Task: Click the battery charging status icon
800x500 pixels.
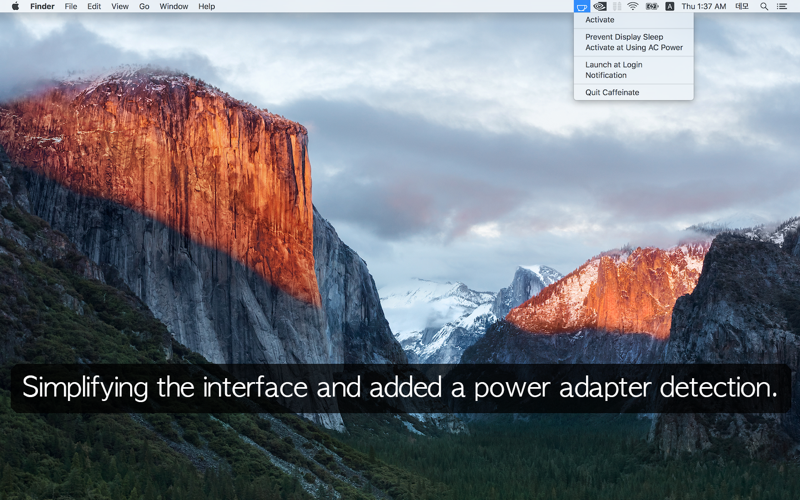Action: point(652,6)
